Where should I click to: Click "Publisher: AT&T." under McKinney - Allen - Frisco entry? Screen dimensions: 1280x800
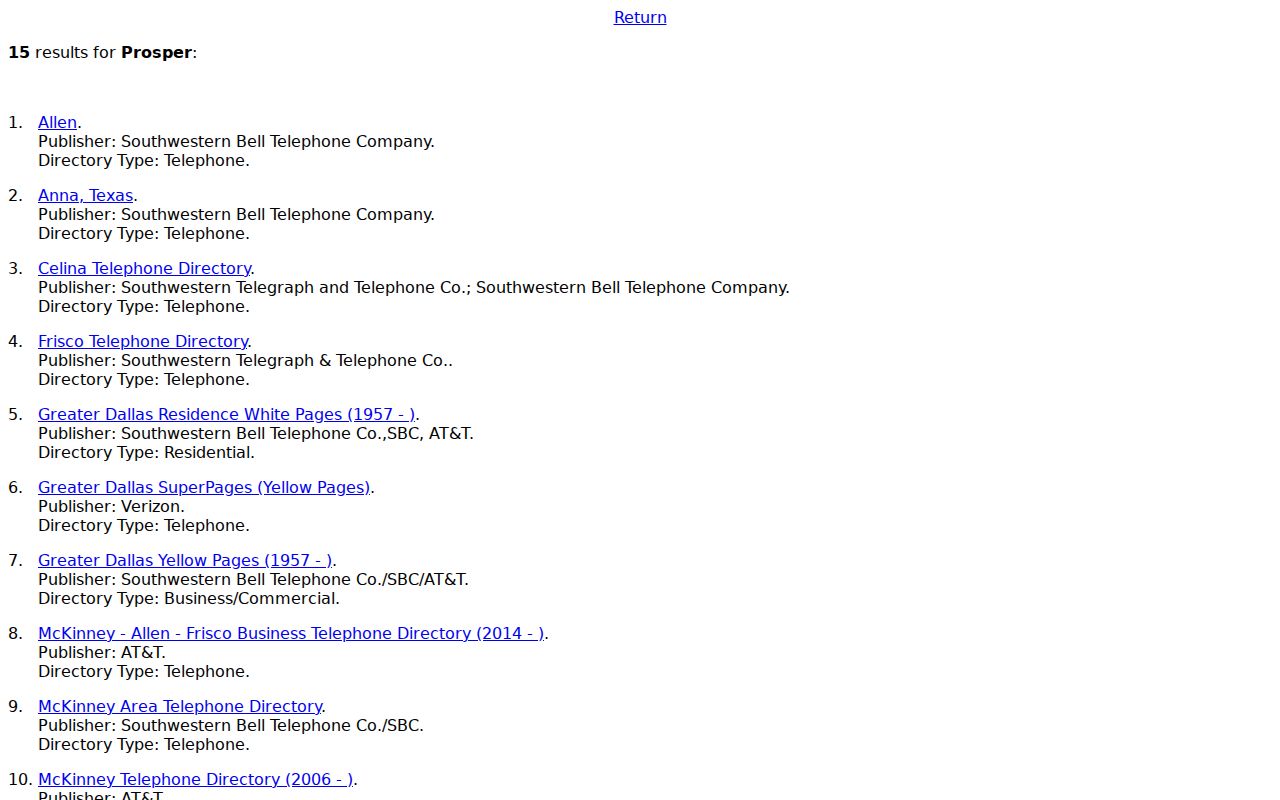coord(102,652)
